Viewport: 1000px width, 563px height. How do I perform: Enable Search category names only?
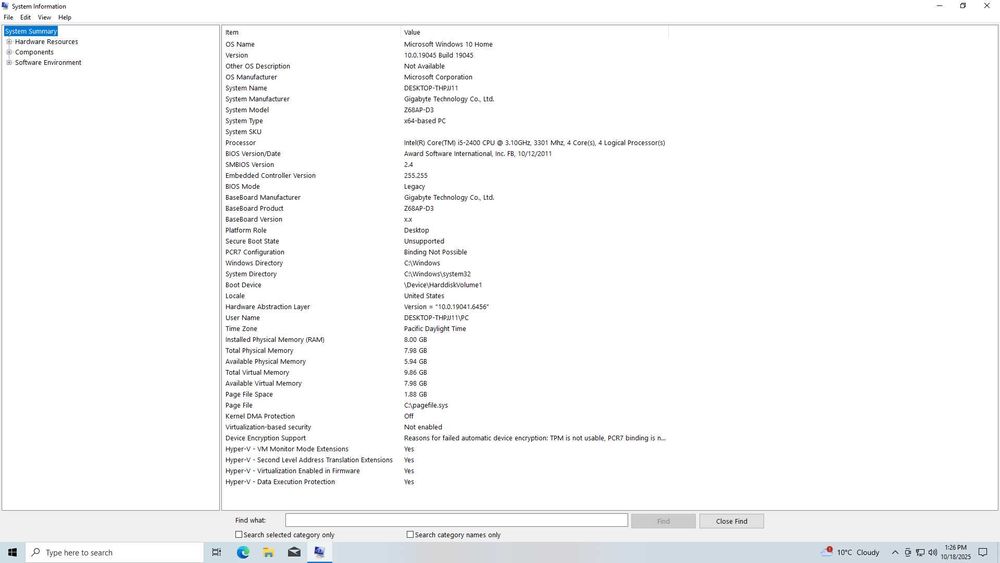point(410,534)
